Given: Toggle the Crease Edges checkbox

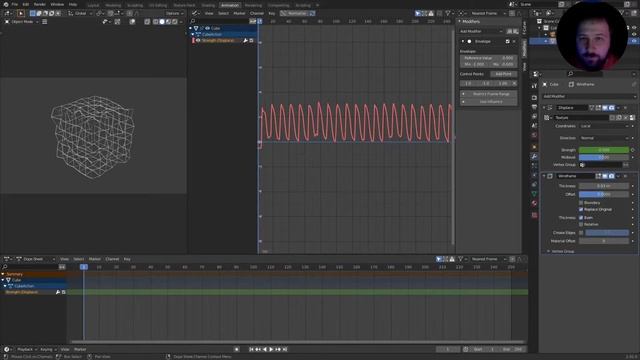Looking at the screenshot, I should point(581,233).
